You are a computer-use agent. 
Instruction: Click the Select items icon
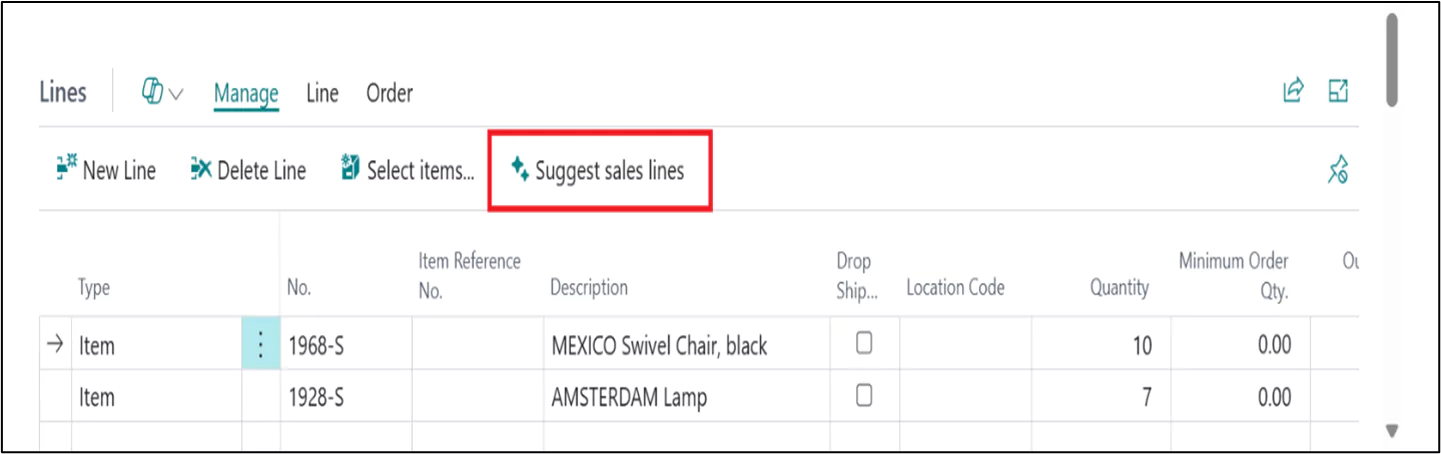click(350, 169)
